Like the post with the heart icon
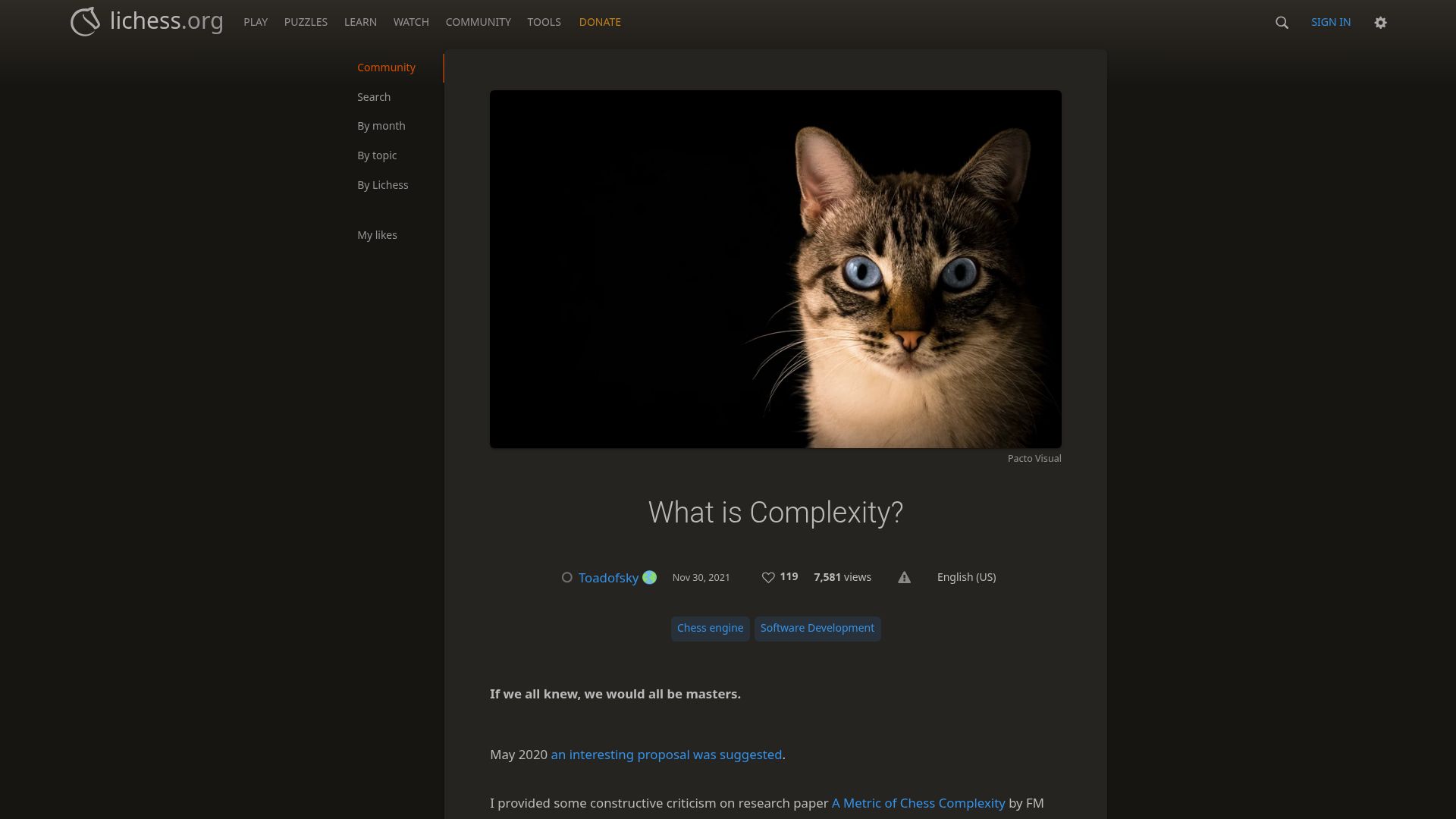 coord(768,578)
